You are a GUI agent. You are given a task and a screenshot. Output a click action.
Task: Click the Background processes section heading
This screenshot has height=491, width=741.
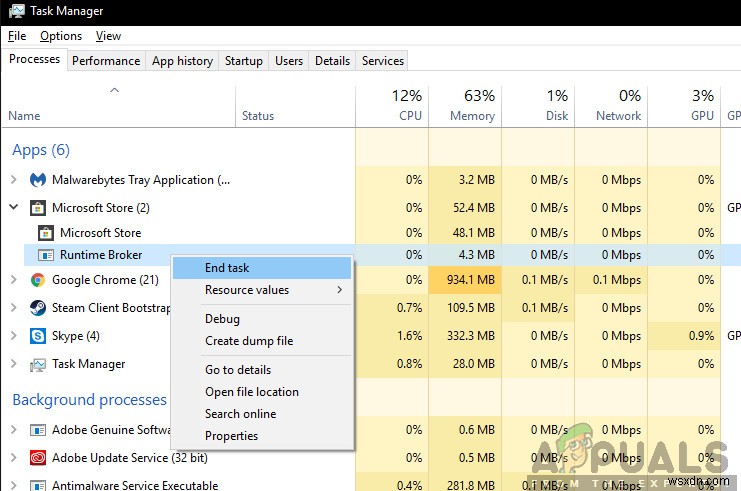(89, 400)
